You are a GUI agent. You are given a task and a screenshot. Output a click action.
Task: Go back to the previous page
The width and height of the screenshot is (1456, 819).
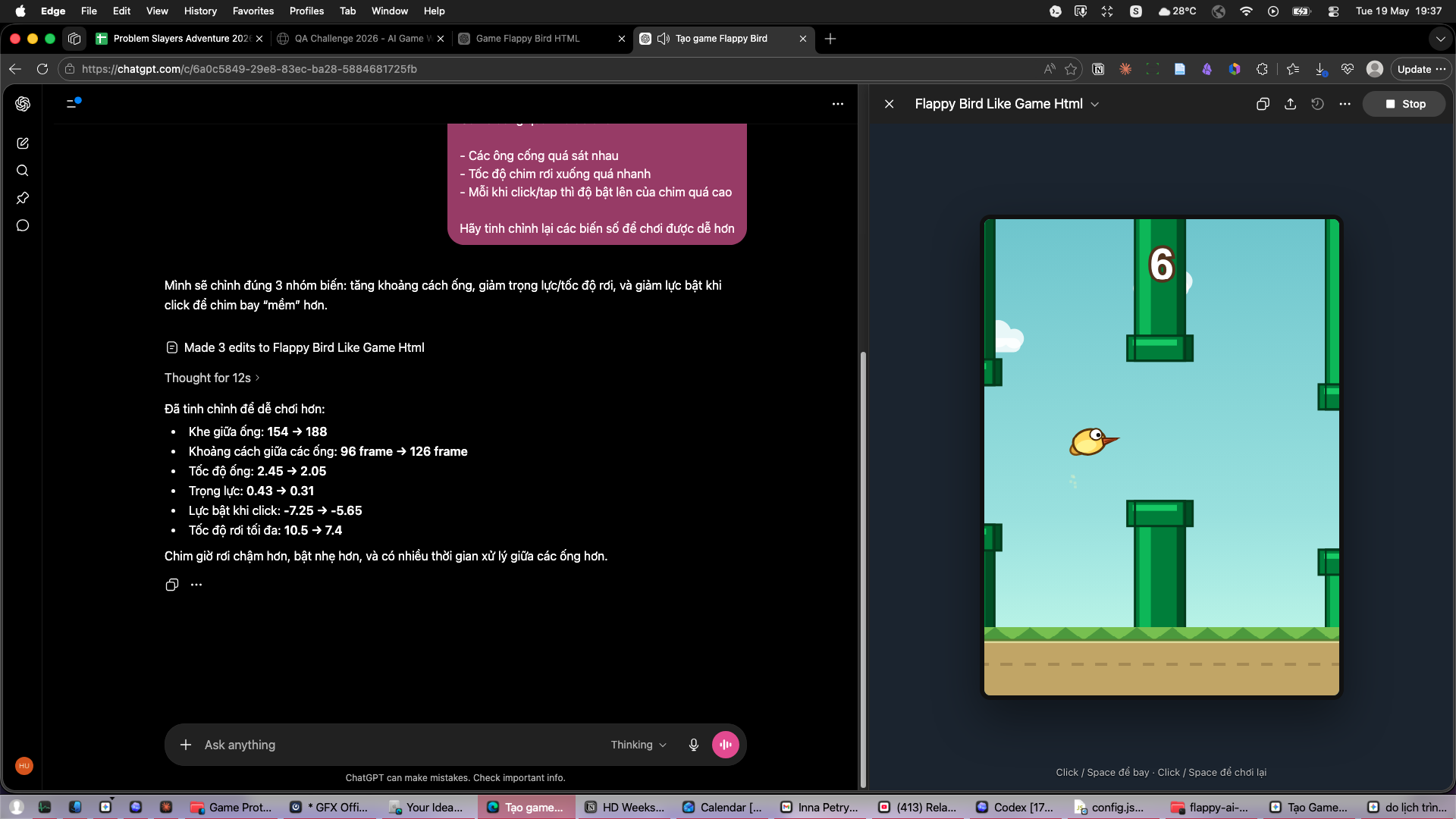[x=15, y=69]
